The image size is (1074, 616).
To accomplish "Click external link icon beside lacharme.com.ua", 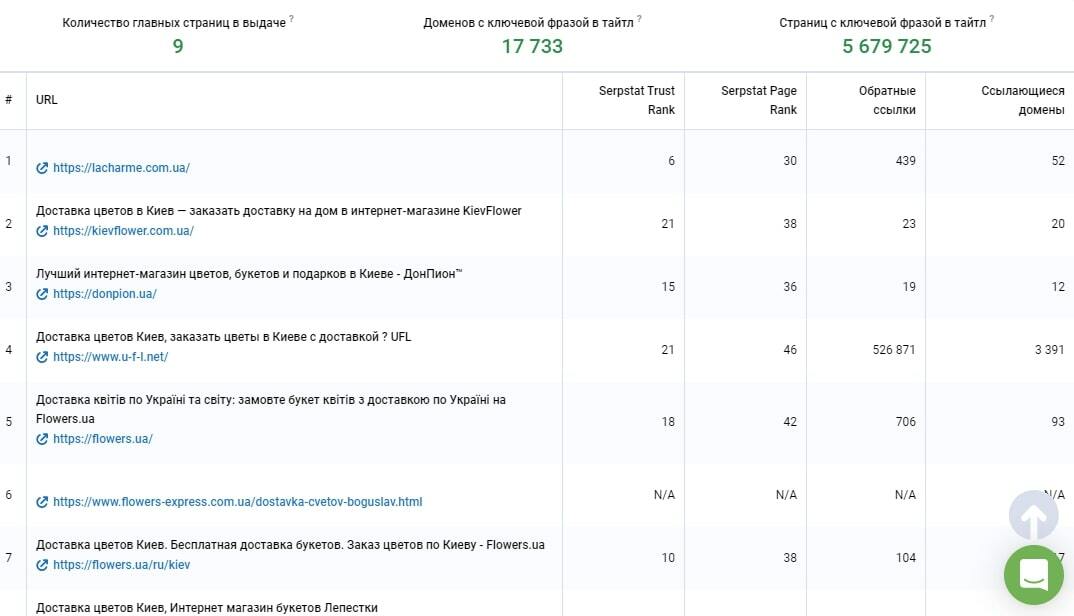I will (x=42, y=168).
